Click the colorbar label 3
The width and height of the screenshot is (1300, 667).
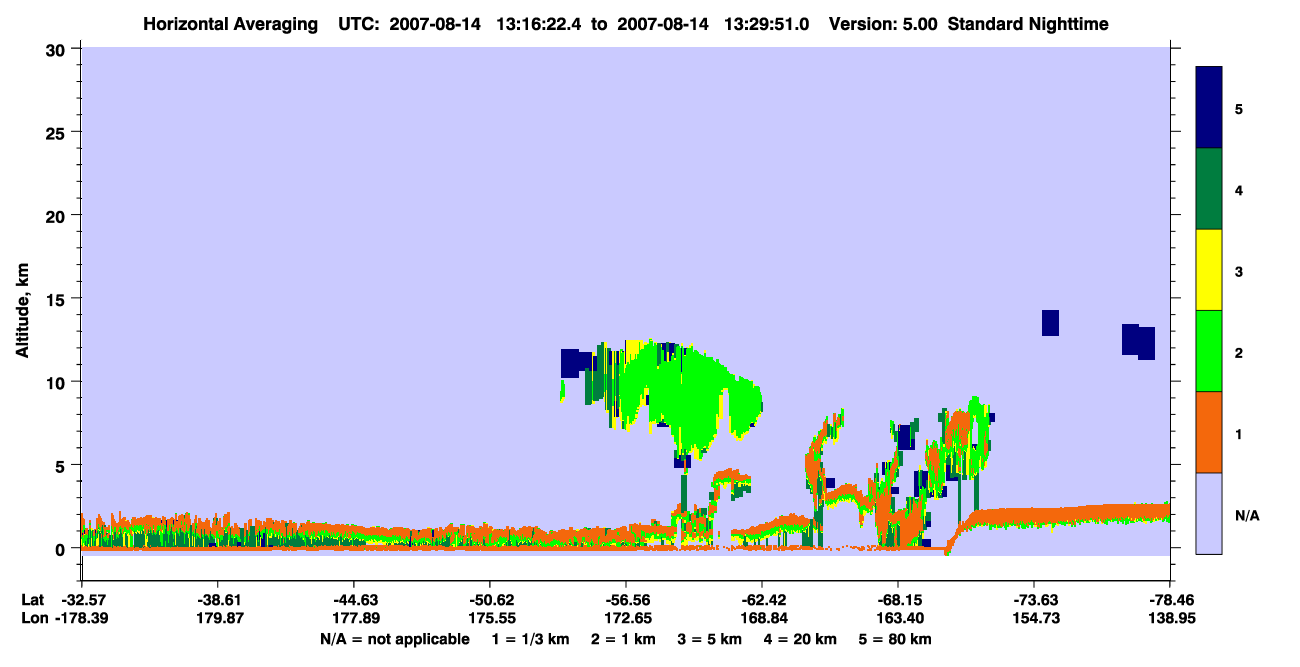(x=1239, y=271)
